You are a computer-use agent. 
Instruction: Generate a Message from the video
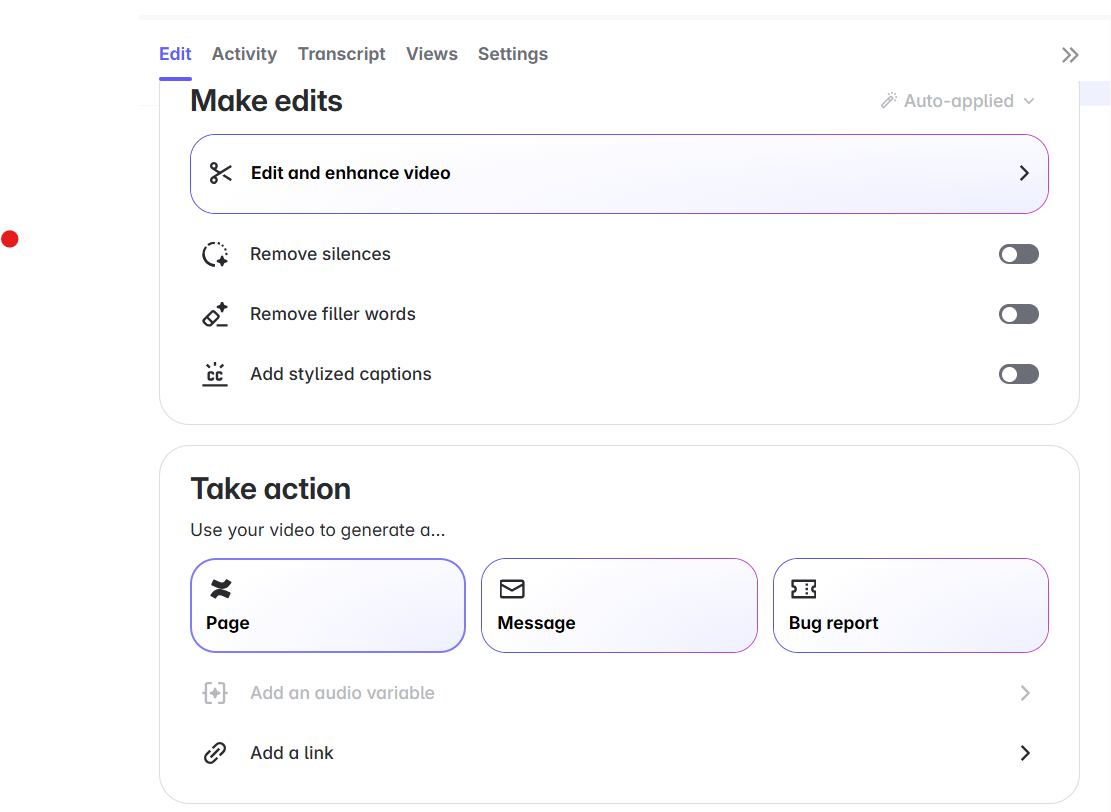619,605
